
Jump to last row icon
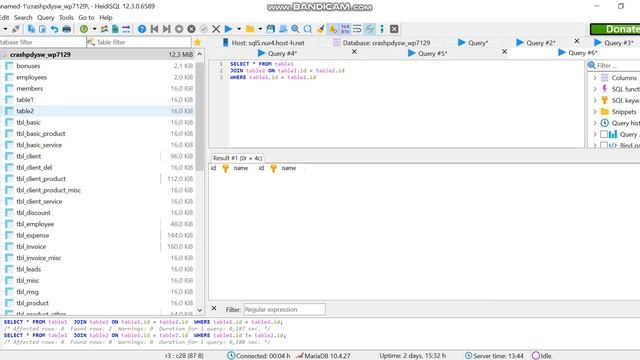[166, 29]
